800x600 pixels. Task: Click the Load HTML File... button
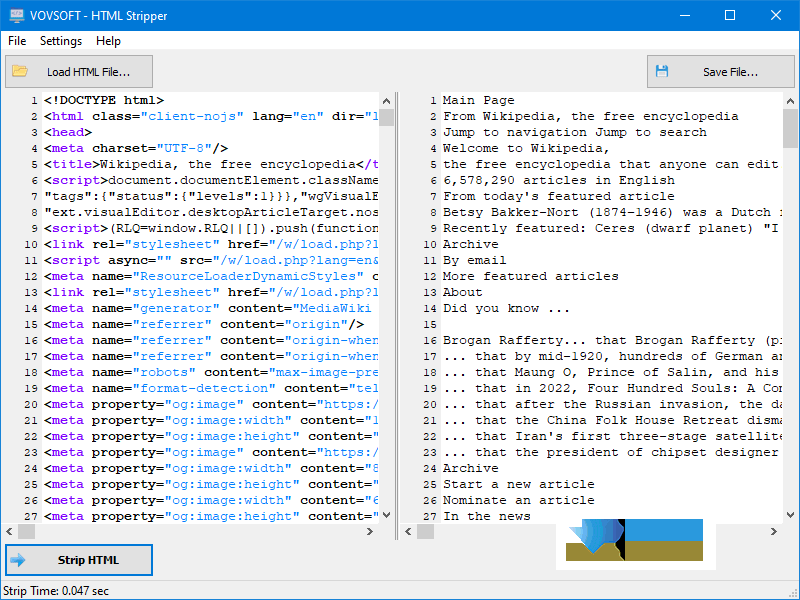(x=79, y=71)
